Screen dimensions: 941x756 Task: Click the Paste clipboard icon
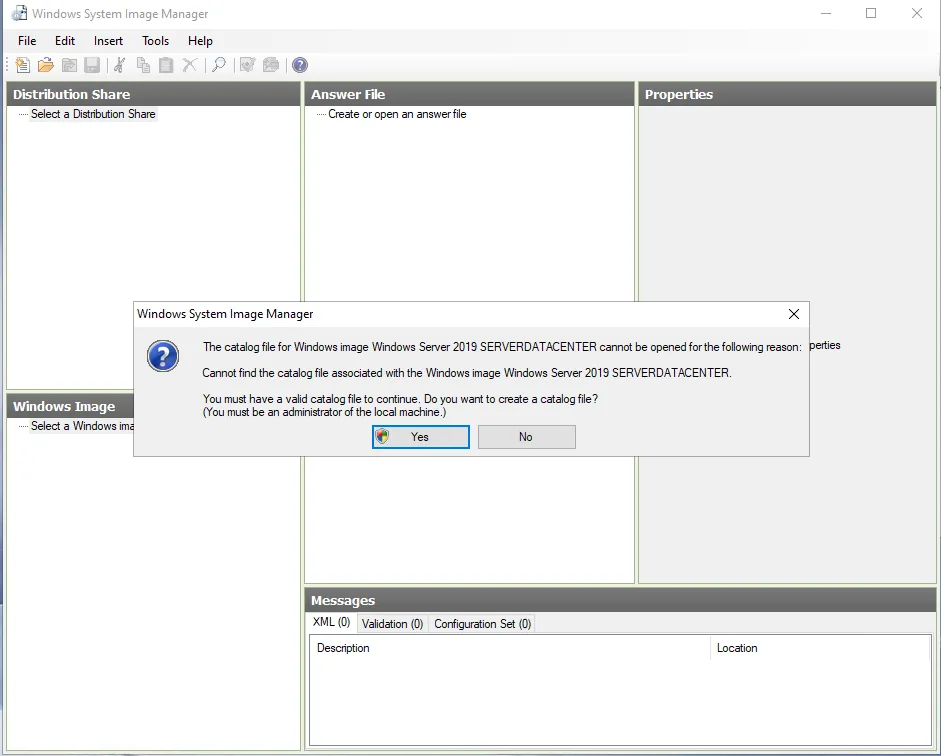(166, 65)
